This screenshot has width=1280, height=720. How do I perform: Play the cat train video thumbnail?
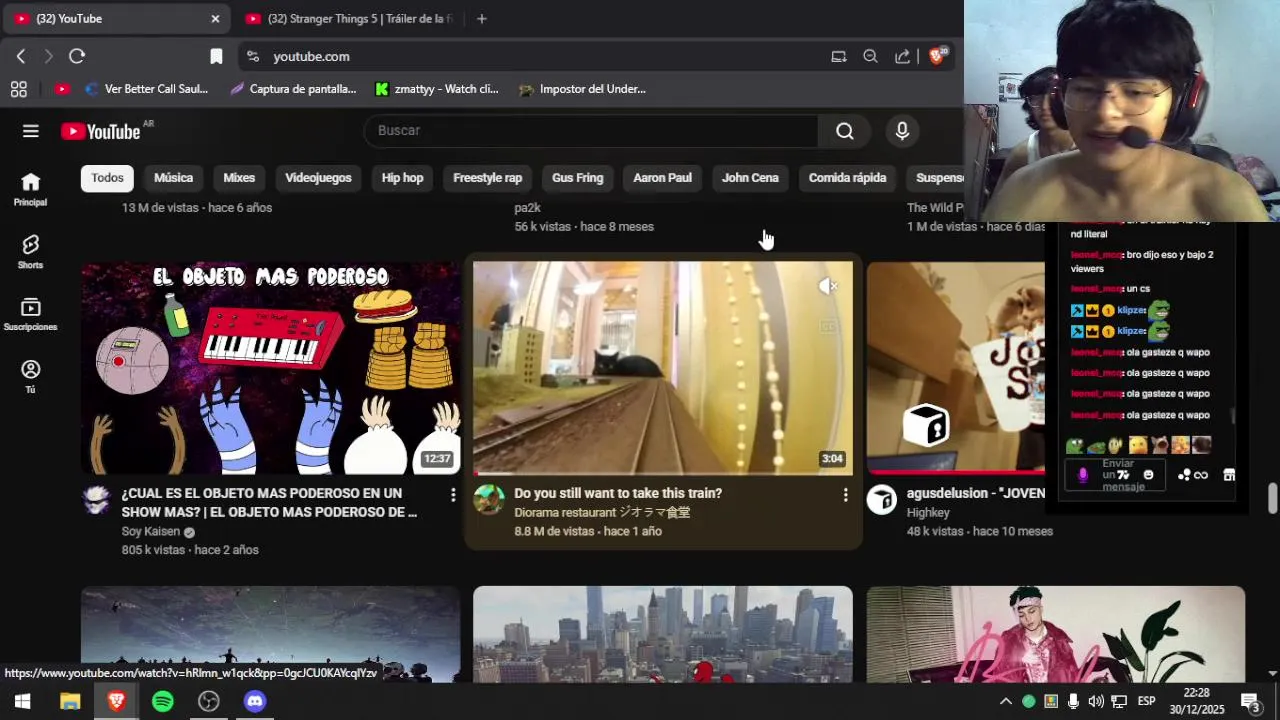coord(663,368)
